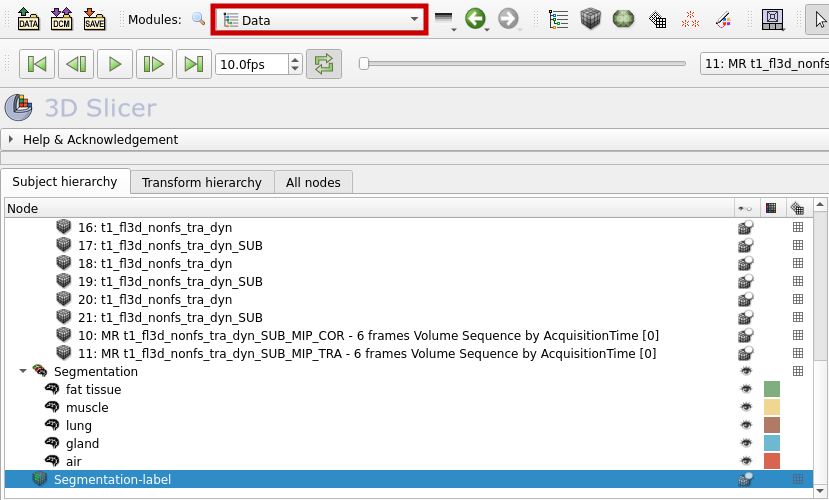Viewport: 829px width, 500px height.
Task: Click the Add Data icon
Action: coord(28,19)
